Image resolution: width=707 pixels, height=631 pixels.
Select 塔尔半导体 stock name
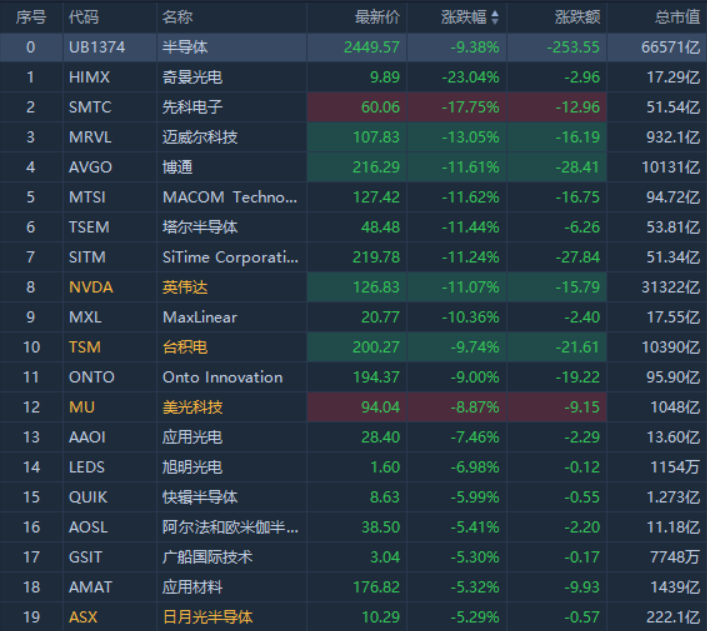point(200,227)
